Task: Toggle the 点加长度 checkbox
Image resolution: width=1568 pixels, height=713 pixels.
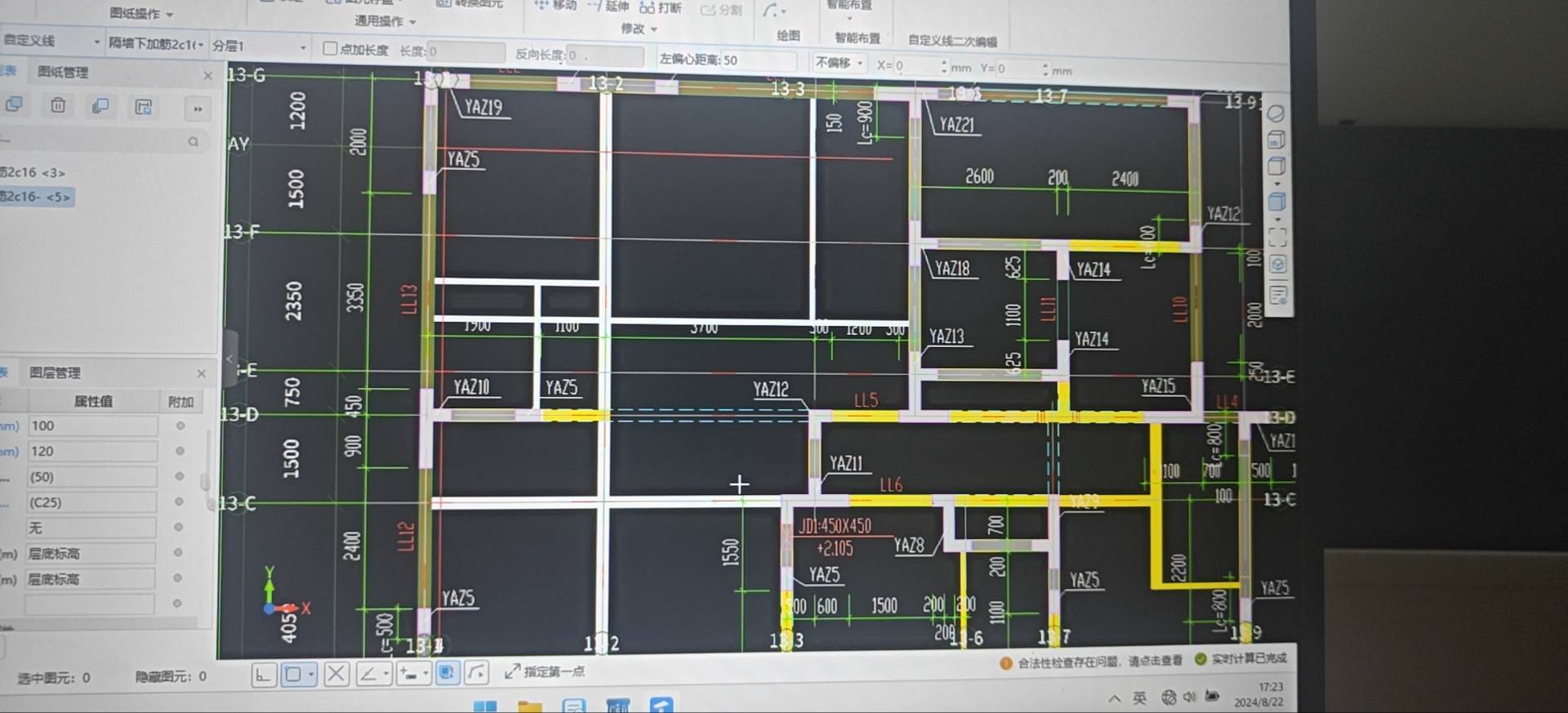Action: point(330,48)
